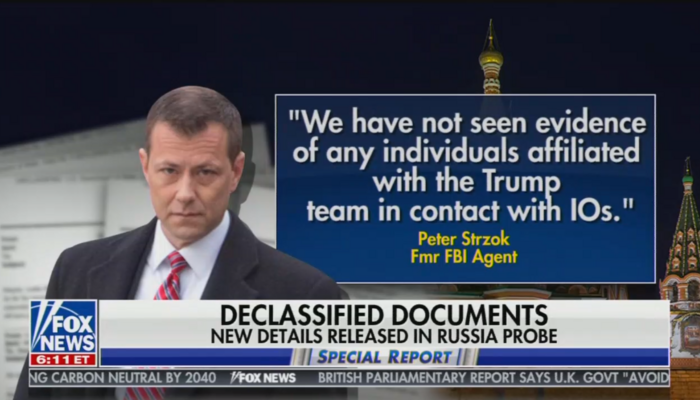Click the Declassified Documents headline
The width and height of the screenshot is (700, 400).
click(384, 315)
